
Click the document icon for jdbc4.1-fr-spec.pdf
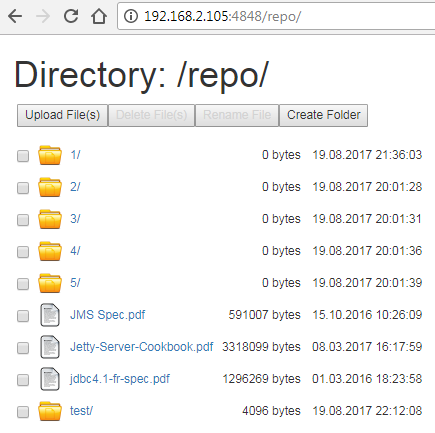tap(50, 379)
